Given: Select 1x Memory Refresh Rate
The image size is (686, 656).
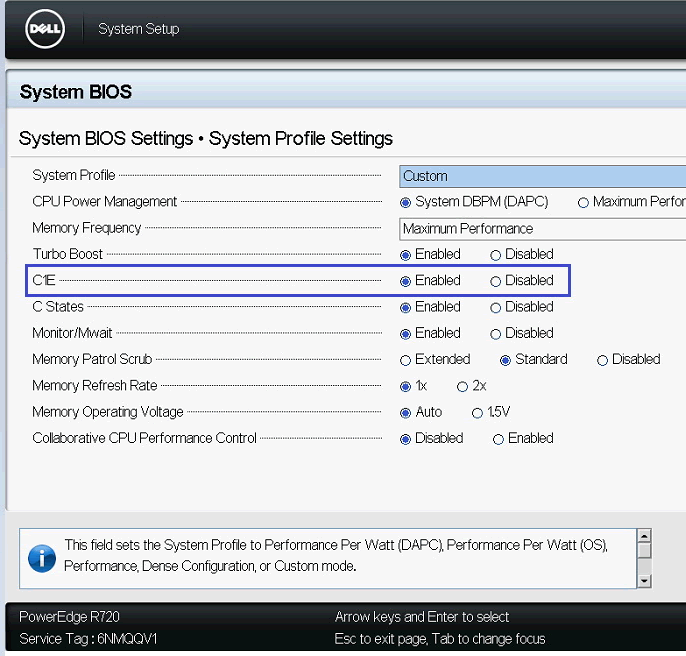Looking at the screenshot, I should 406,386.
